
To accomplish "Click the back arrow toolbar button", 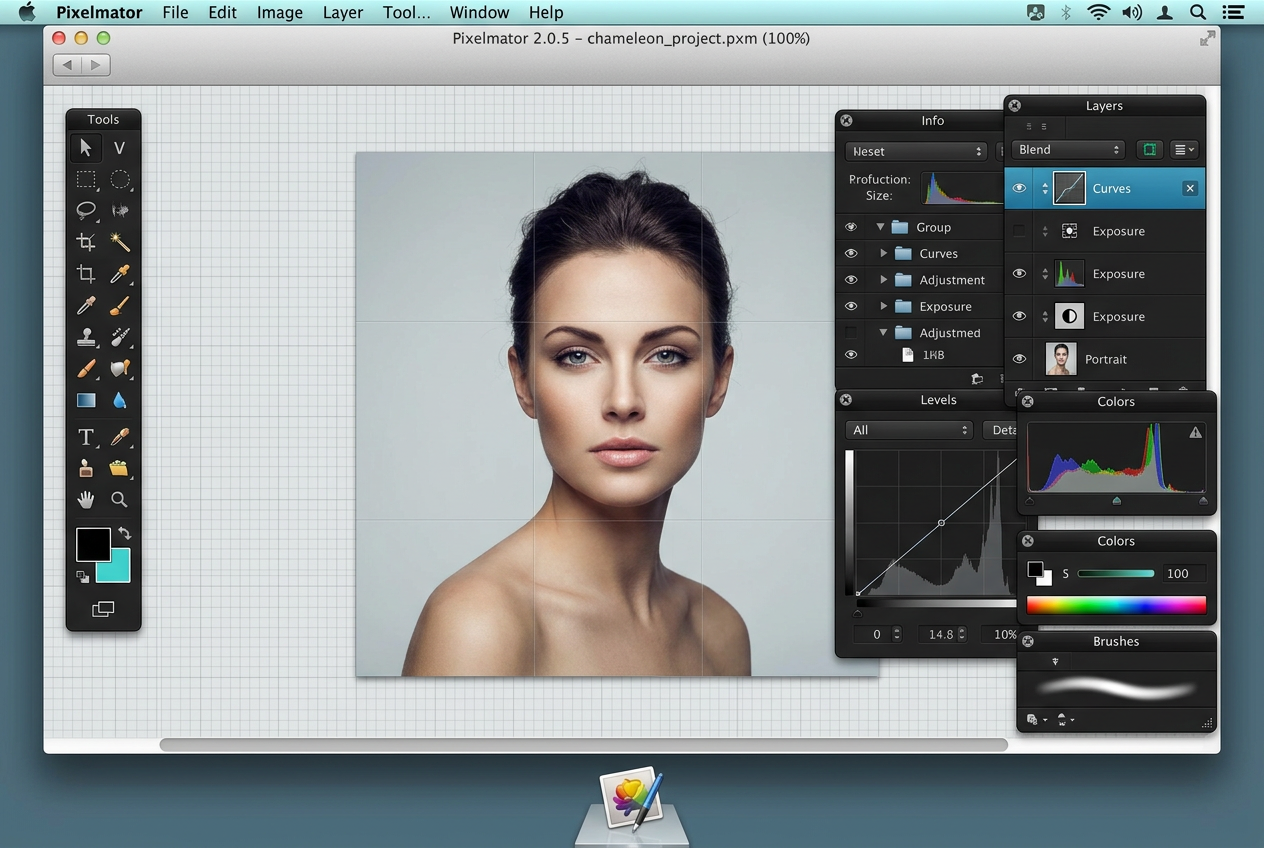I will tap(67, 65).
